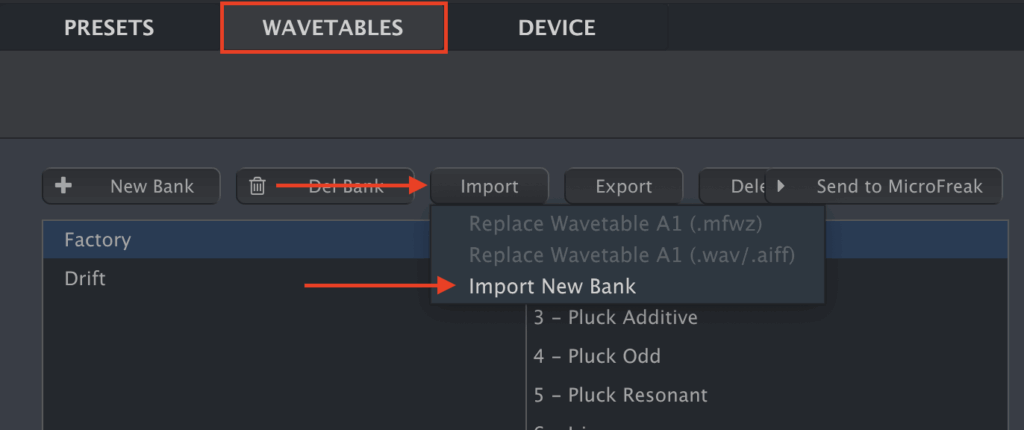Image resolution: width=1024 pixels, height=430 pixels.
Task: Click the Send to MicroFreak button
Action: tap(884, 186)
